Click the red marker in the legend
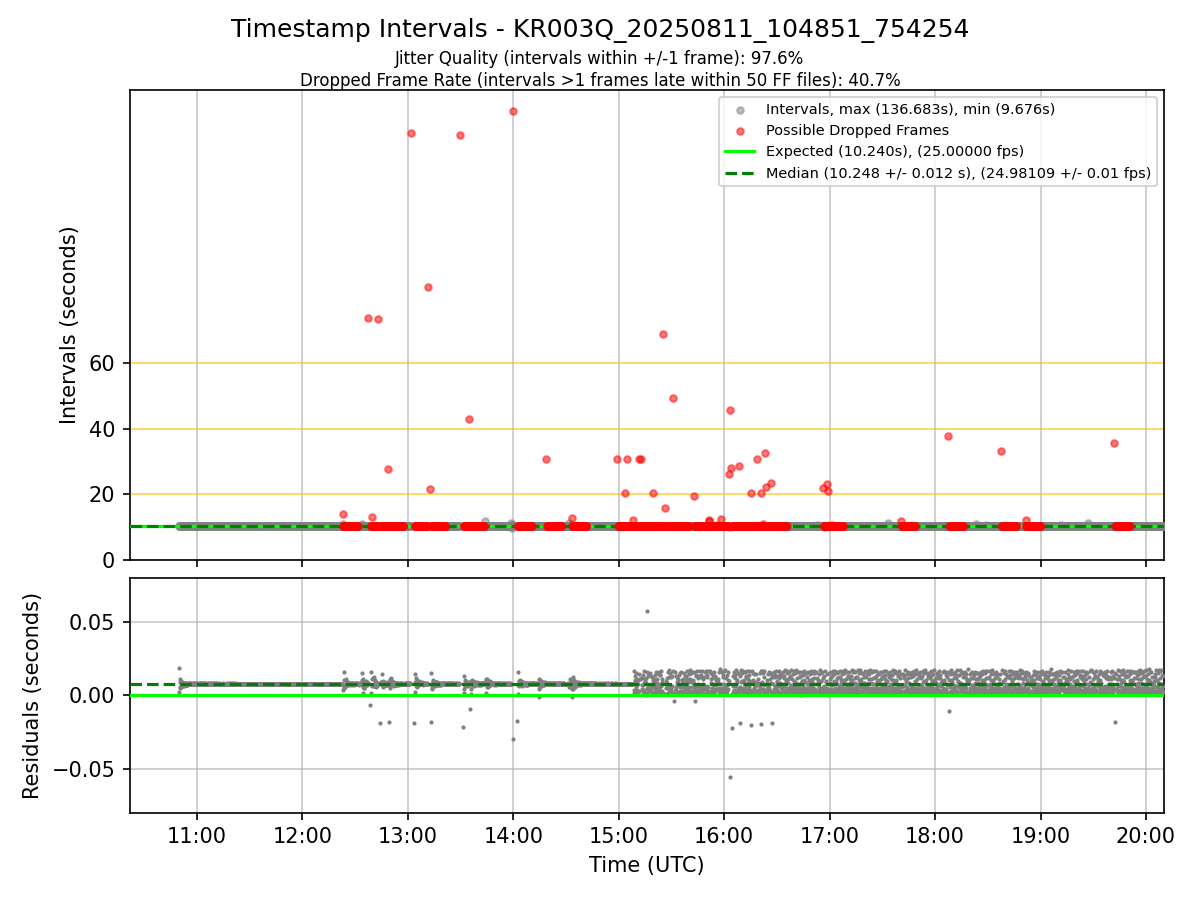This screenshot has width=1200, height=900. [739, 130]
